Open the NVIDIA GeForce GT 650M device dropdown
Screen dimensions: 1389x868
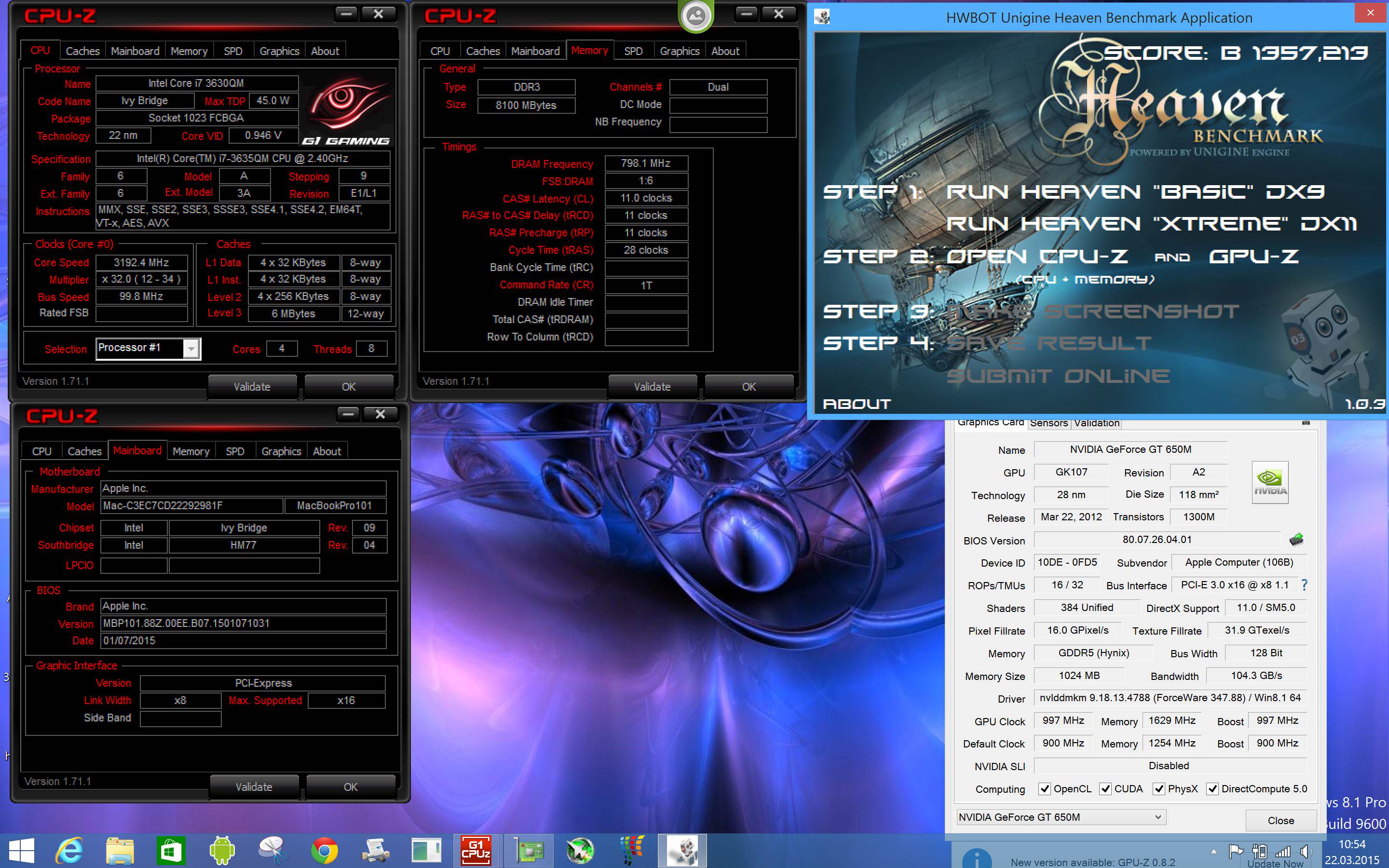[x=1061, y=816]
